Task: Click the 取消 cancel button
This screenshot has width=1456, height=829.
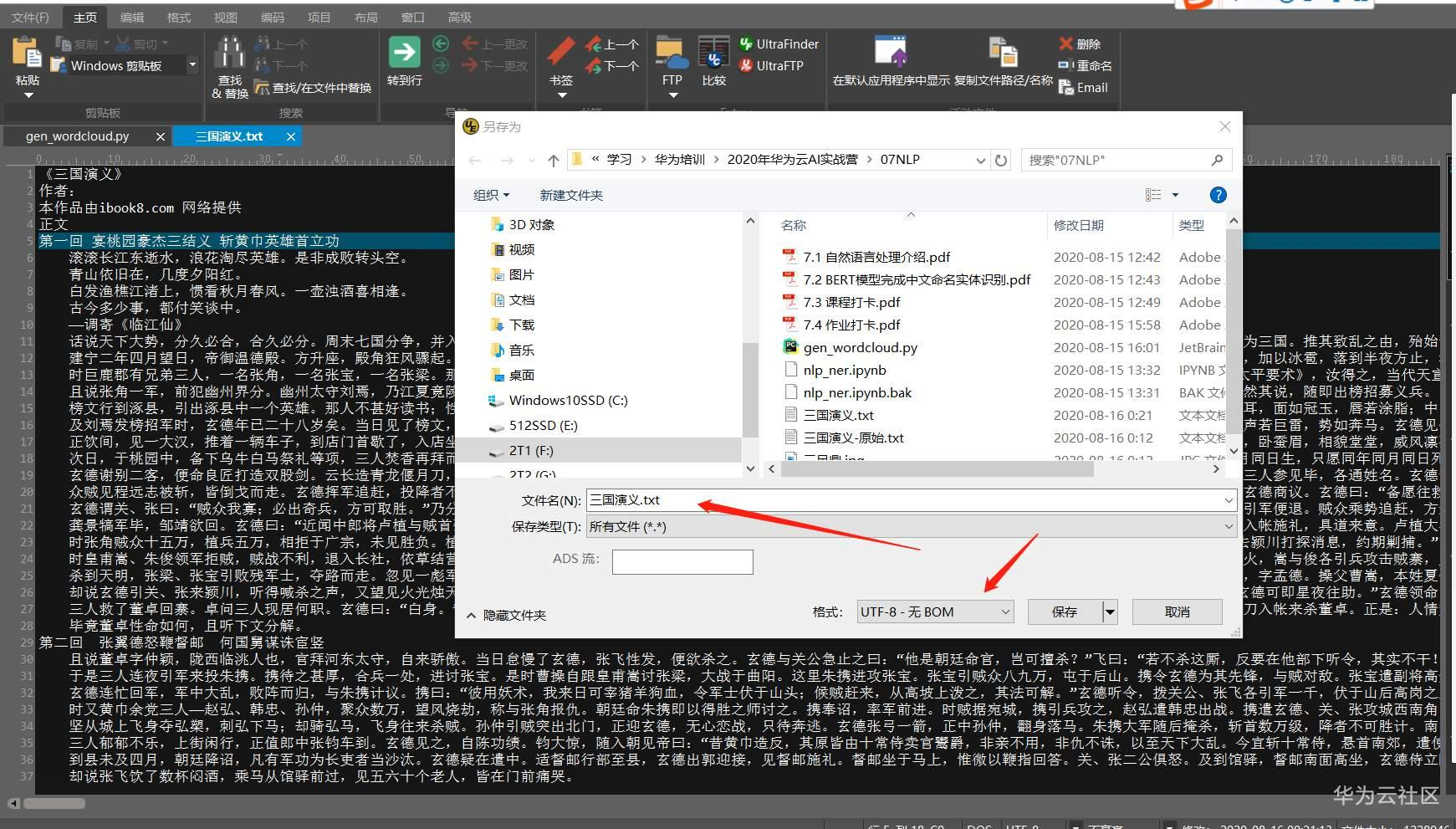Action: coord(1178,612)
